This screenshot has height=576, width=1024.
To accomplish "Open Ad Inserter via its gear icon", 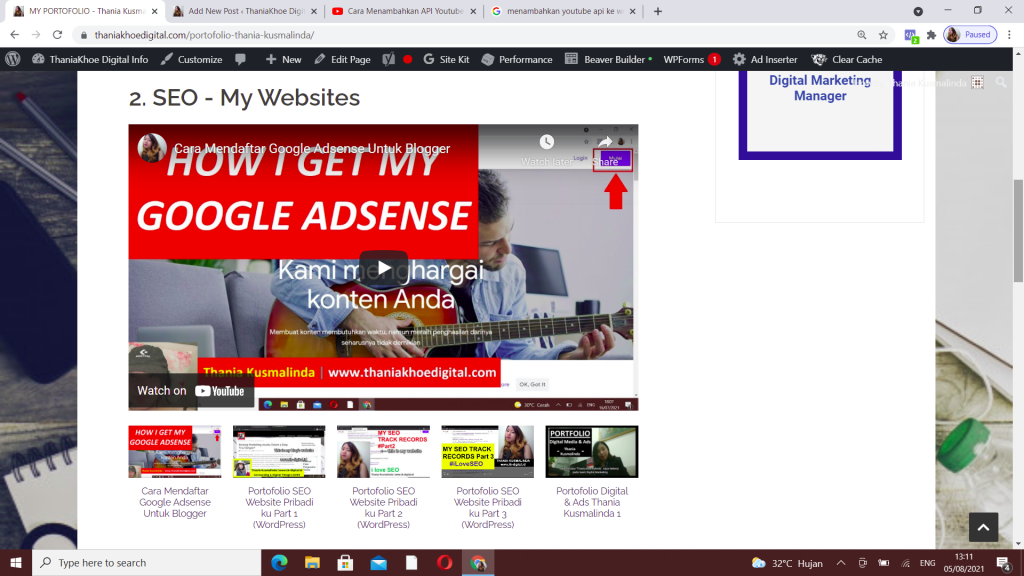I will [738, 59].
